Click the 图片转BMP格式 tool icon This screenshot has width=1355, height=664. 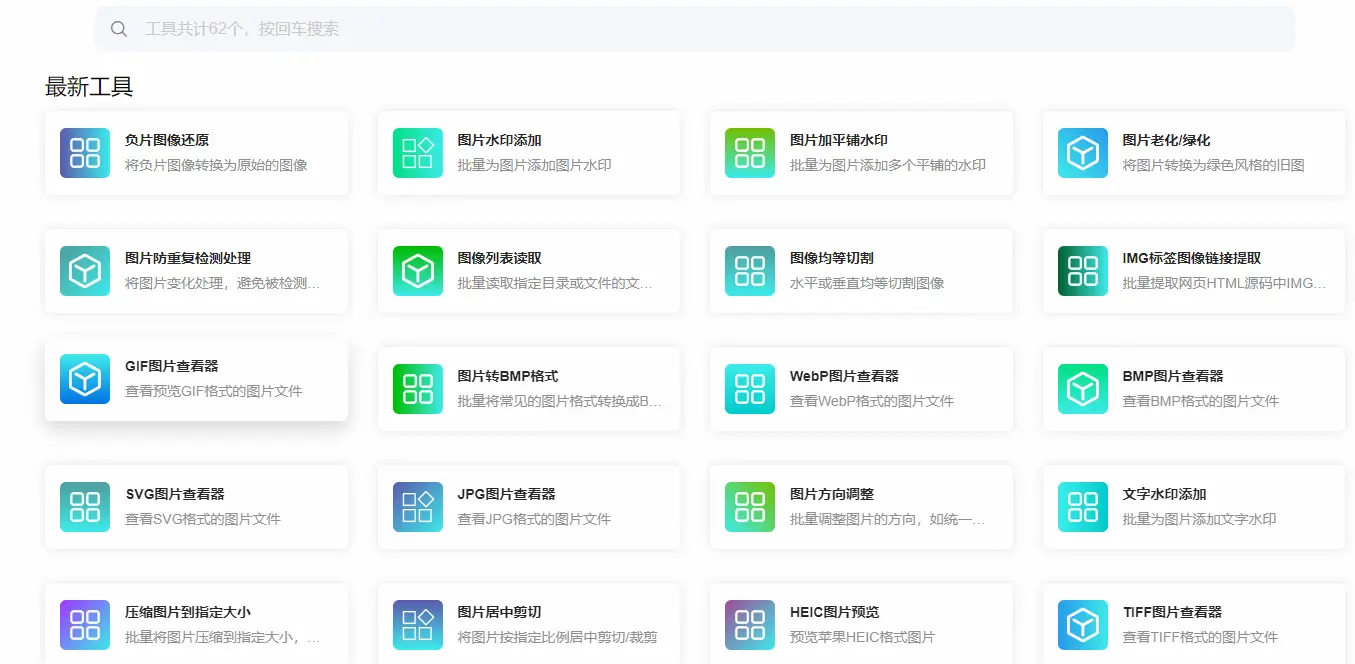coord(417,389)
